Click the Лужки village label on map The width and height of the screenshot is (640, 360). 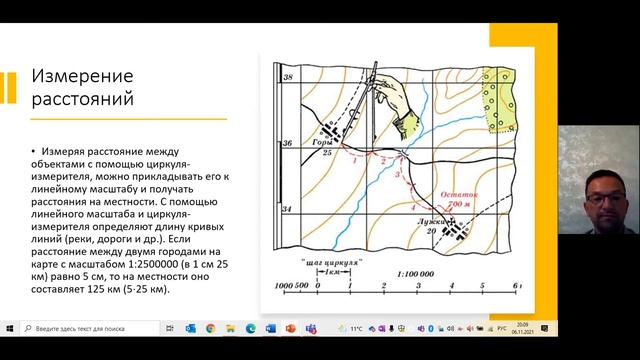[x=431, y=222]
